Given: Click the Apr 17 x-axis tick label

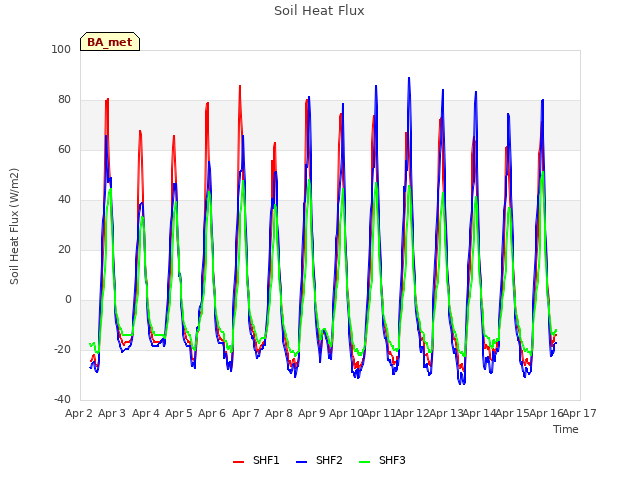Looking at the screenshot, I should pos(580,413).
